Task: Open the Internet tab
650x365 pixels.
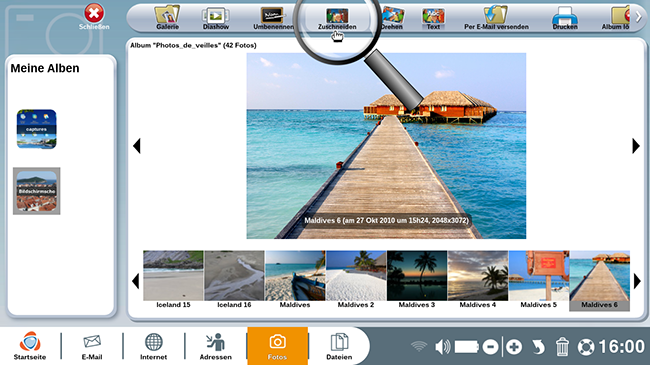Action: (x=153, y=346)
